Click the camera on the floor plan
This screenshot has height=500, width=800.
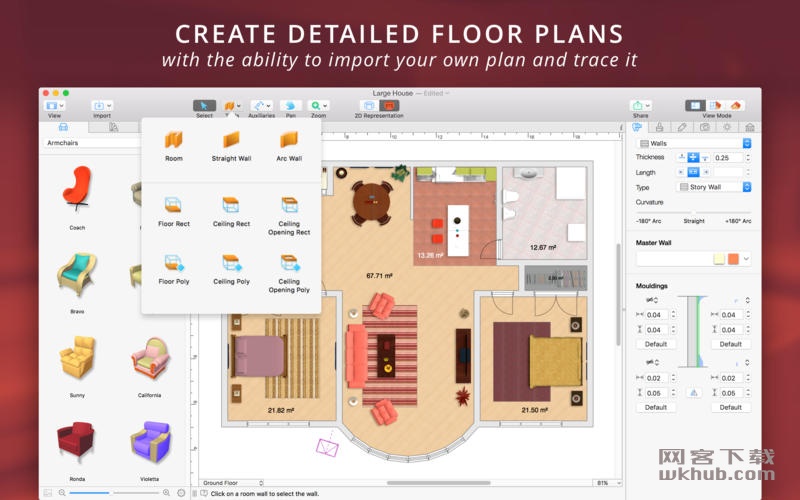click(327, 448)
